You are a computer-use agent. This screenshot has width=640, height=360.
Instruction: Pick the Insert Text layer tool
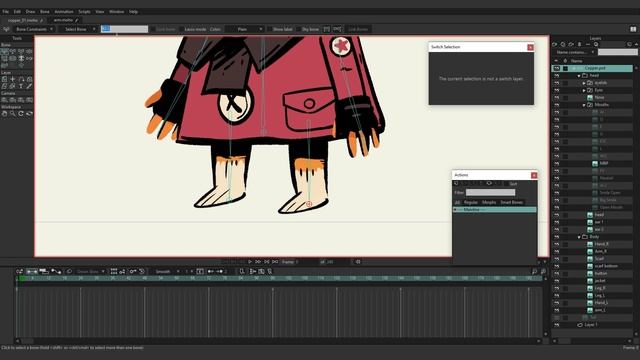[x=21, y=86]
